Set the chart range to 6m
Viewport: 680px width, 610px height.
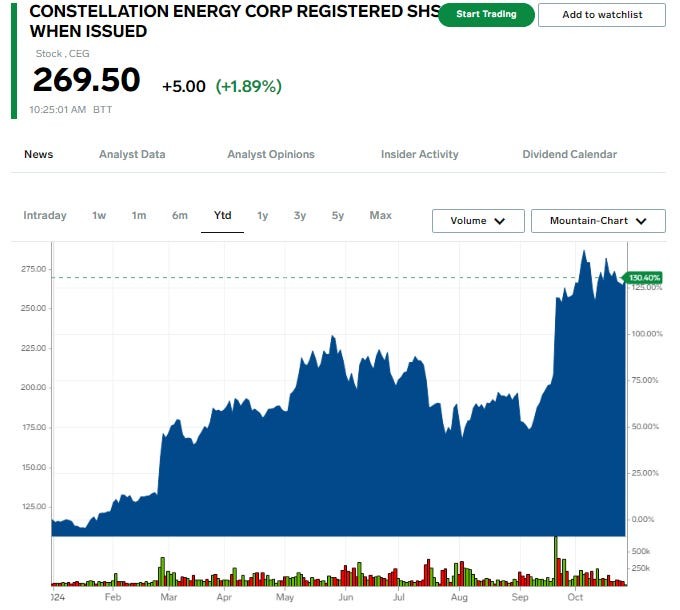coord(180,215)
